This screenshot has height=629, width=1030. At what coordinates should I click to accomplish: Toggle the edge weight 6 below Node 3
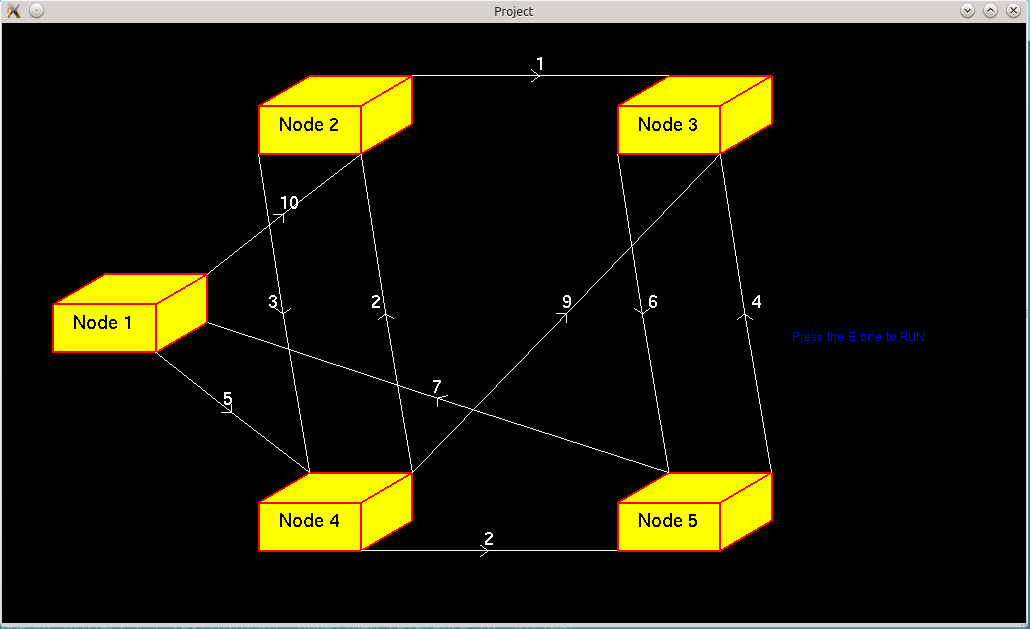[x=651, y=302]
